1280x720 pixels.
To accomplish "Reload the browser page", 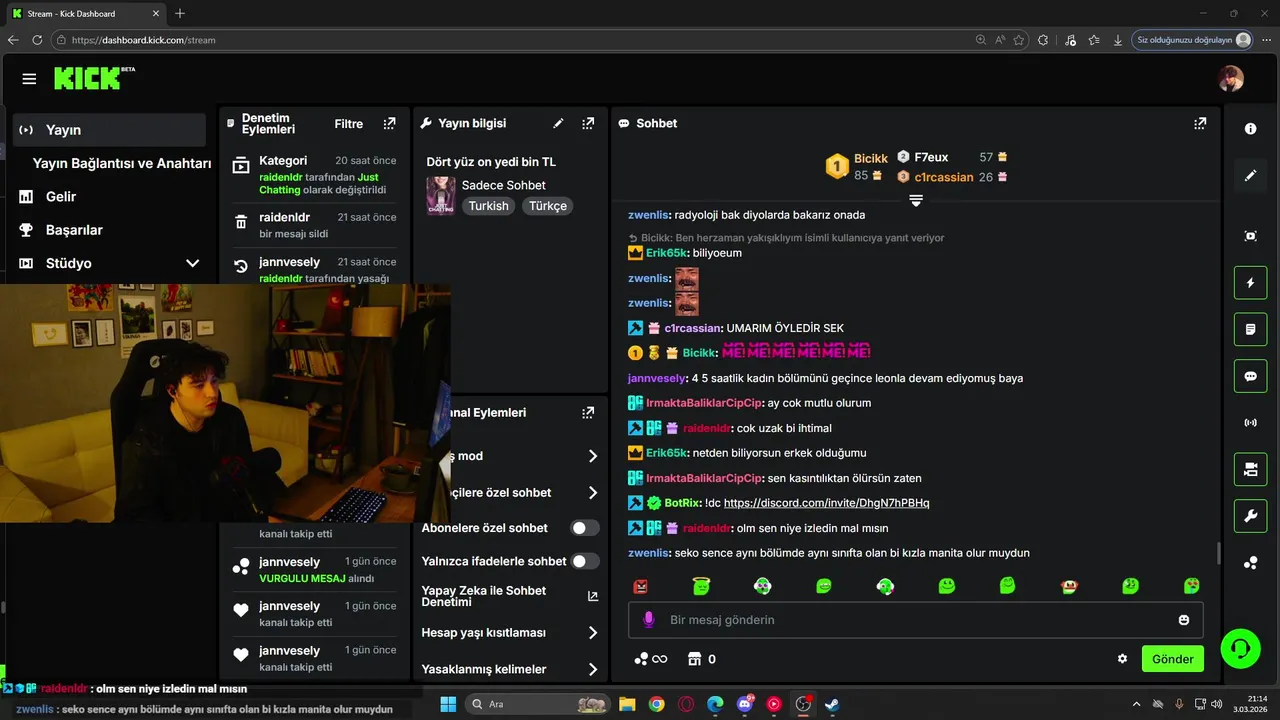I will [37, 40].
